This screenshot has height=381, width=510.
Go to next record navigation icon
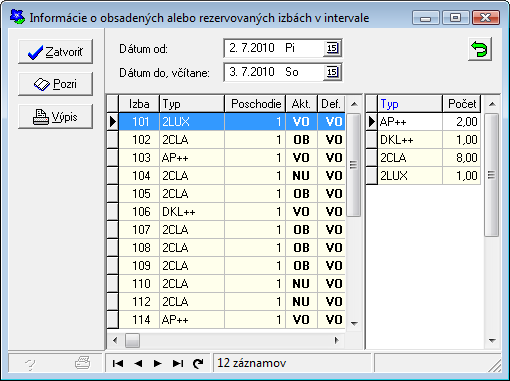click(158, 363)
